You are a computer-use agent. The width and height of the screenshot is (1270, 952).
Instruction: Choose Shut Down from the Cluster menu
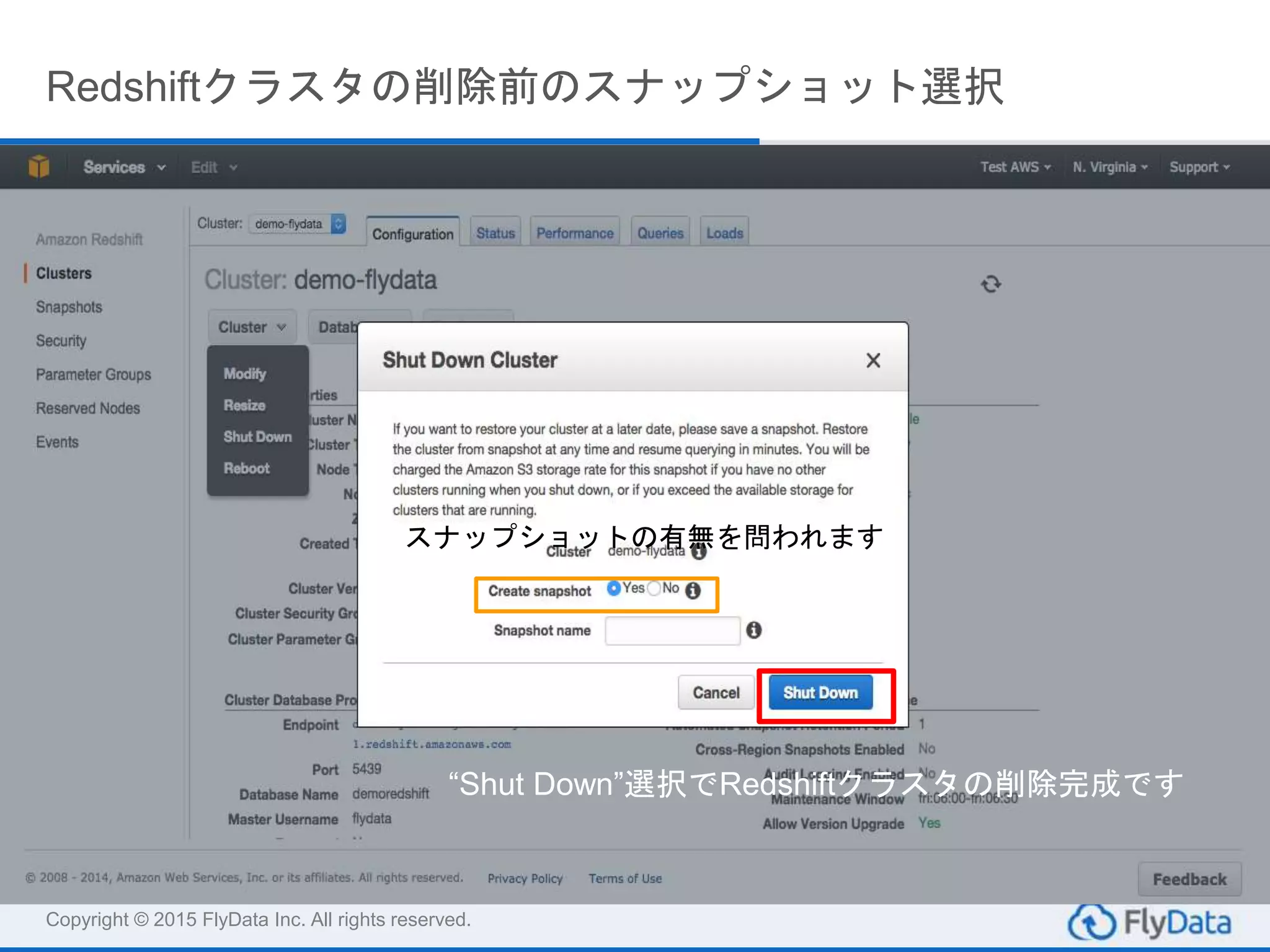click(257, 437)
